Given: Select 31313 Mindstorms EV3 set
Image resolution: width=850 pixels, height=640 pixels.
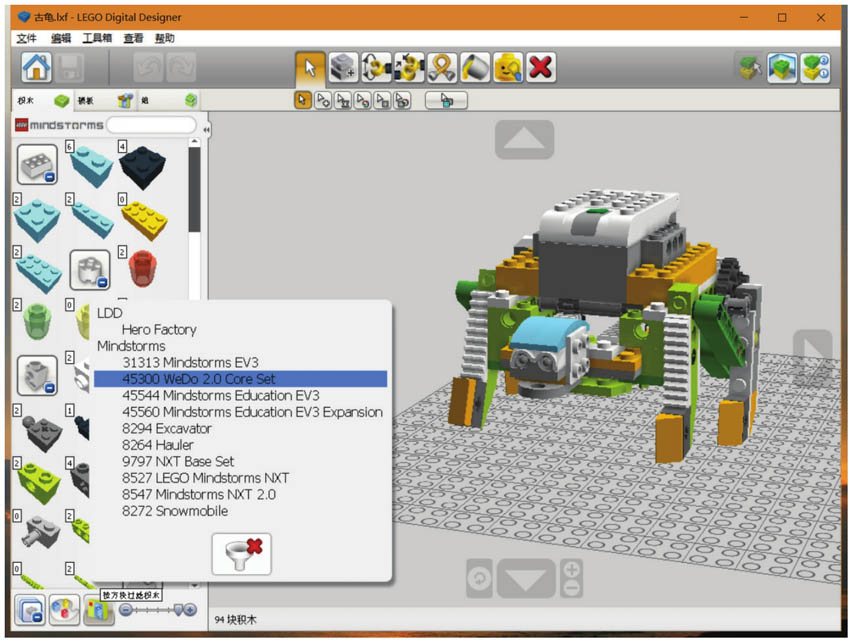Looking at the screenshot, I should [190, 362].
